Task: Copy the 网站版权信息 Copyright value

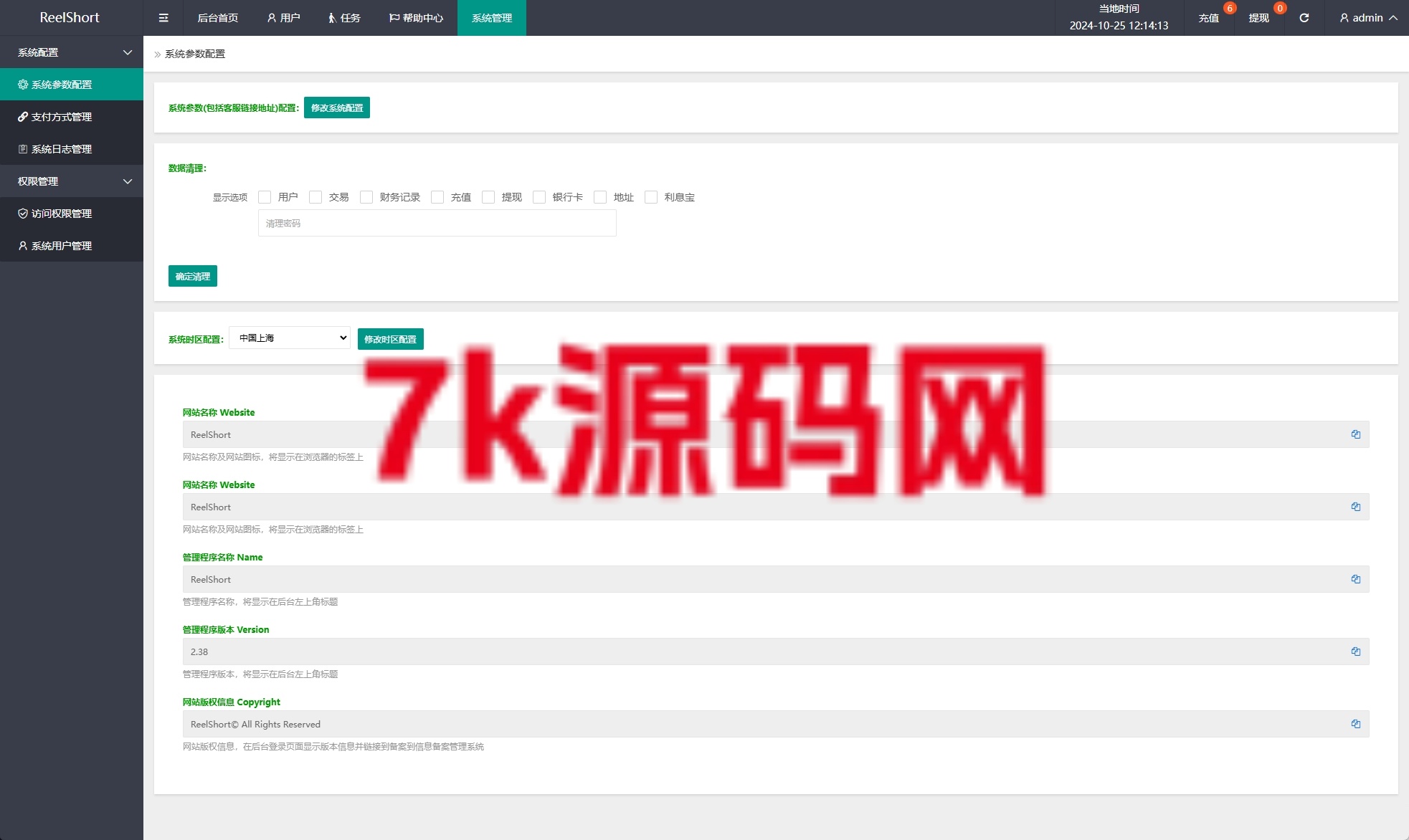Action: tap(1355, 724)
